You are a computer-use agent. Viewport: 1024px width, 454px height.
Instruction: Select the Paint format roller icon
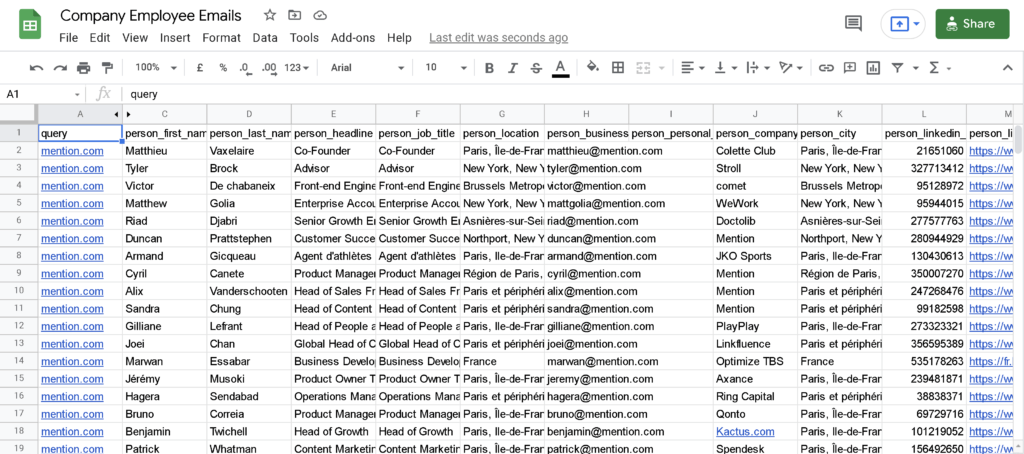click(107, 68)
